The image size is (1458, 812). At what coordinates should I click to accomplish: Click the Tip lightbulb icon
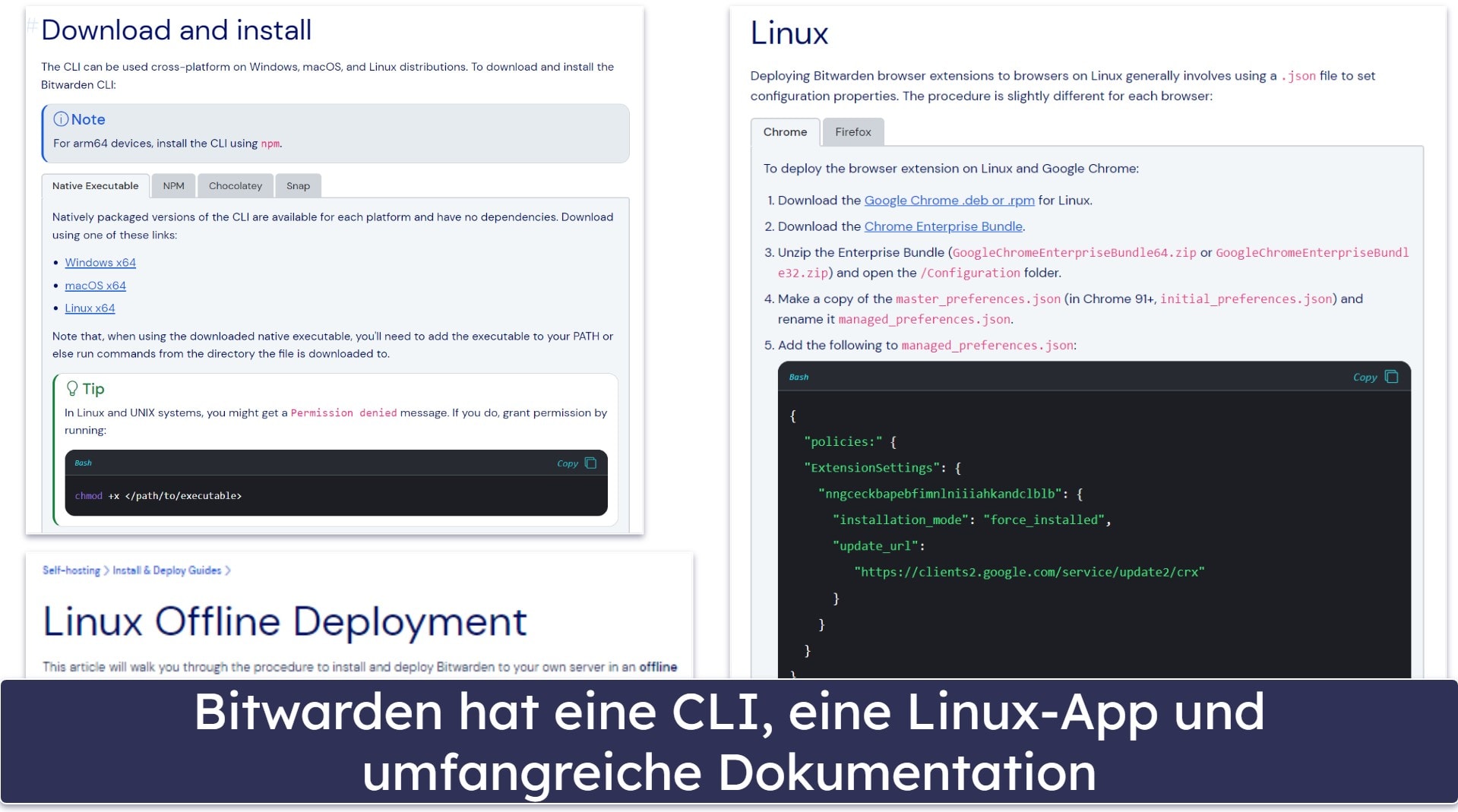point(72,389)
